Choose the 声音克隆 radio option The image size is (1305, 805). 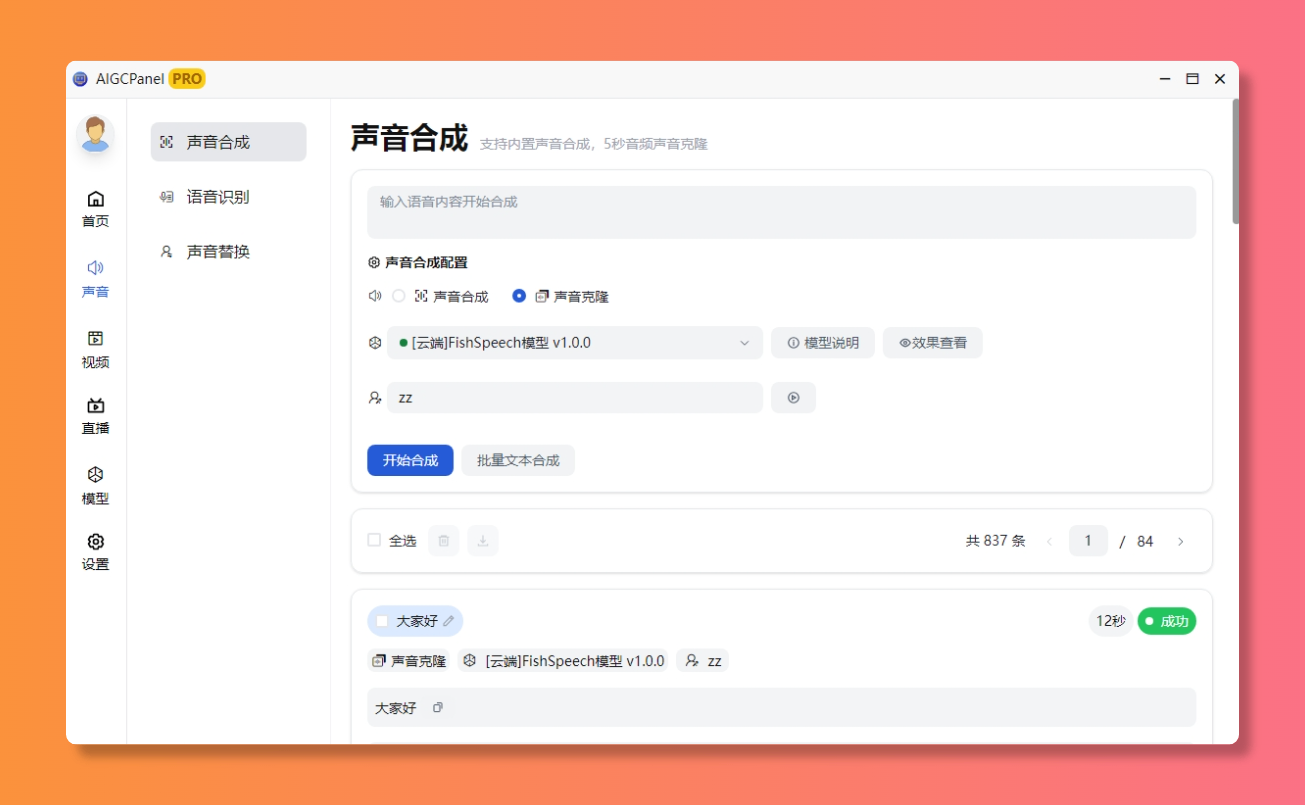point(519,296)
